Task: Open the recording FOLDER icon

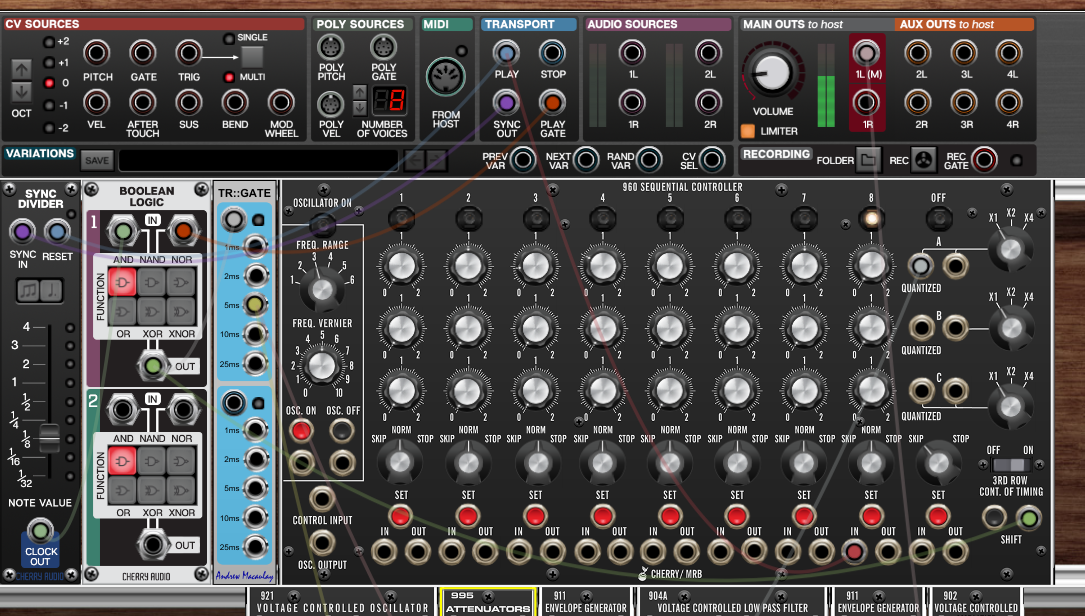Action: (x=868, y=160)
